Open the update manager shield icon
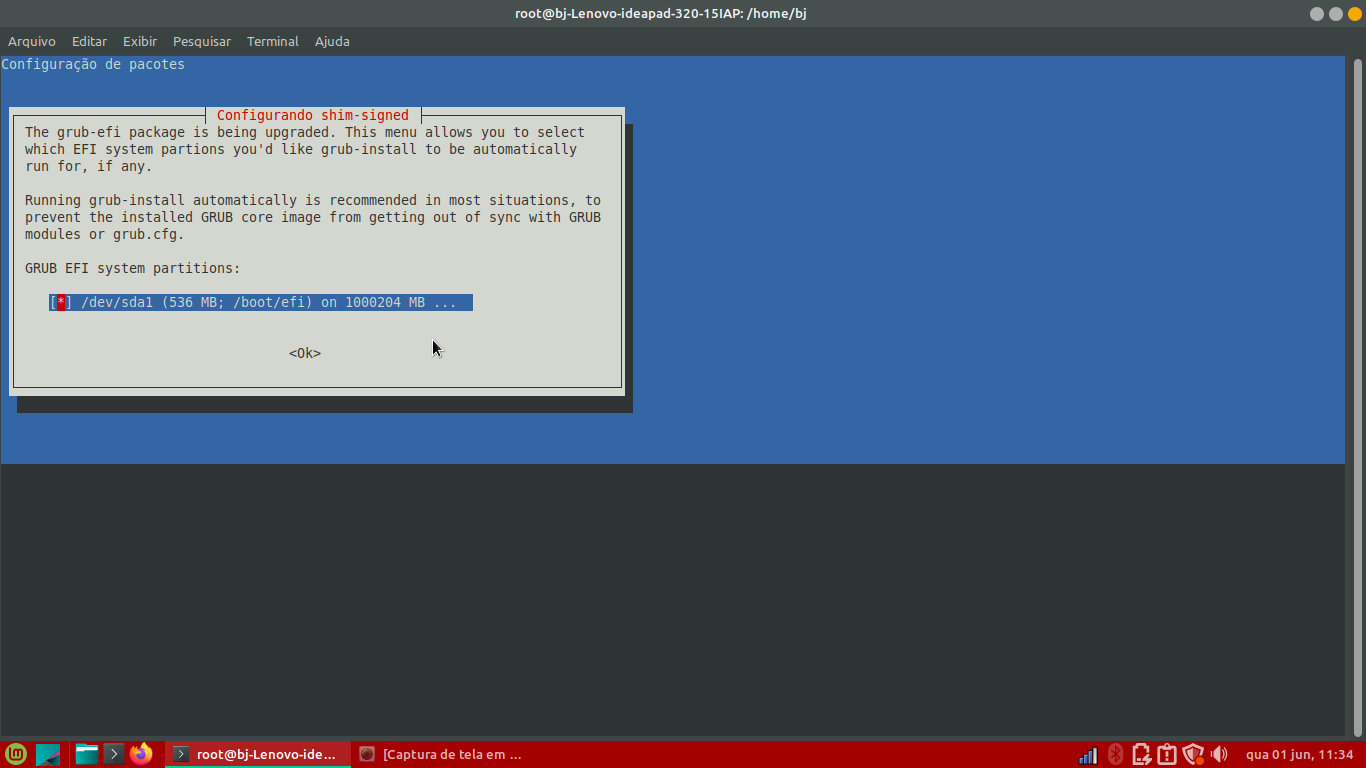This screenshot has width=1366, height=768. point(1192,755)
